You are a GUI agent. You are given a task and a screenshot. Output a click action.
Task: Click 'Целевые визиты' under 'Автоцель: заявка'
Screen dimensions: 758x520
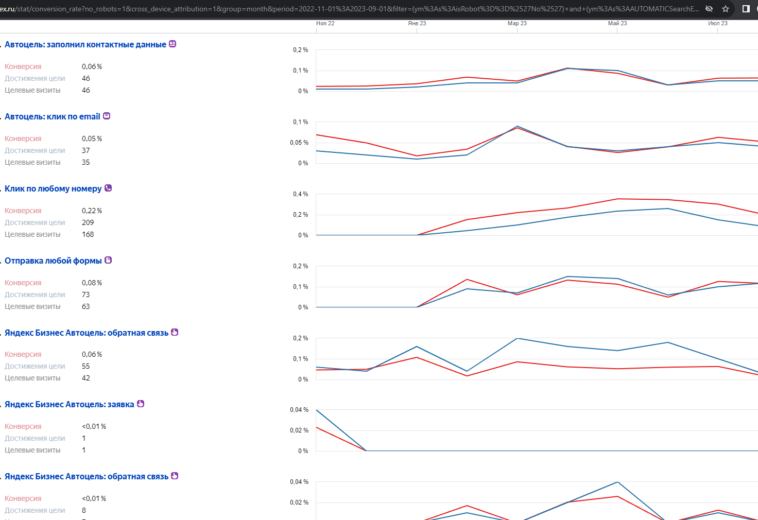(32, 450)
